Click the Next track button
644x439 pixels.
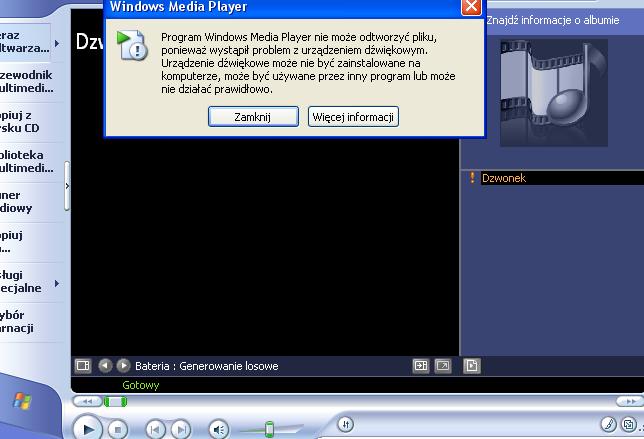point(181,430)
